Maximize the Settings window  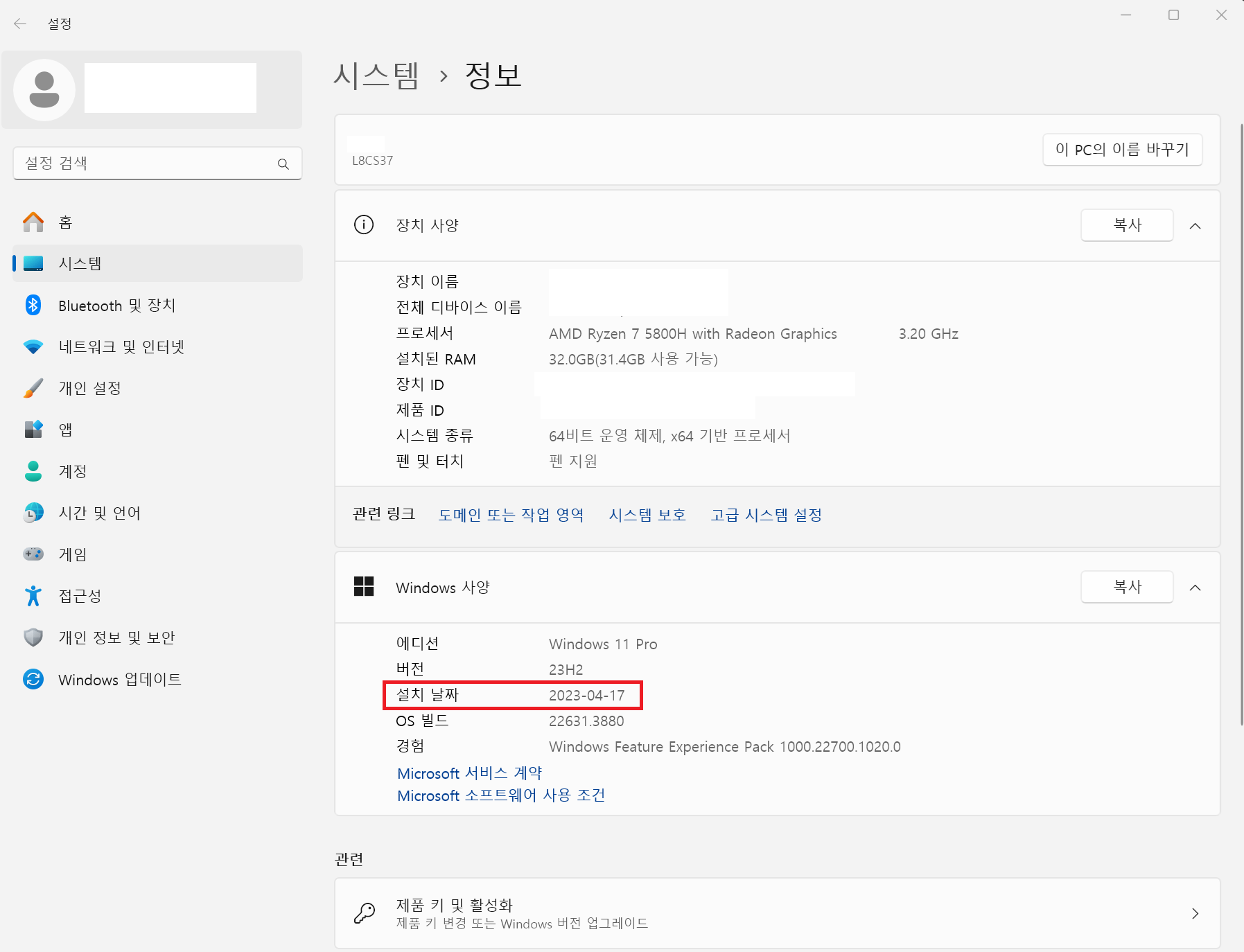(1173, 15)
